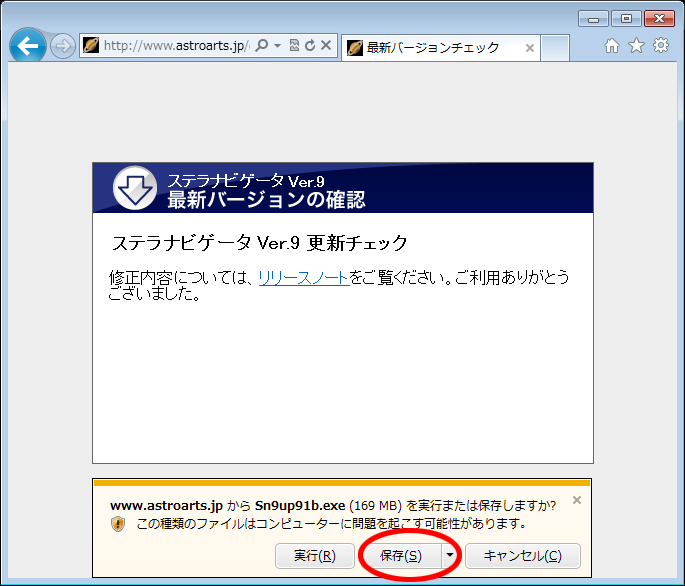This screenshot has height=586, width=685.
Task: Stop loading with the X icon
Action: click(326, 45)
